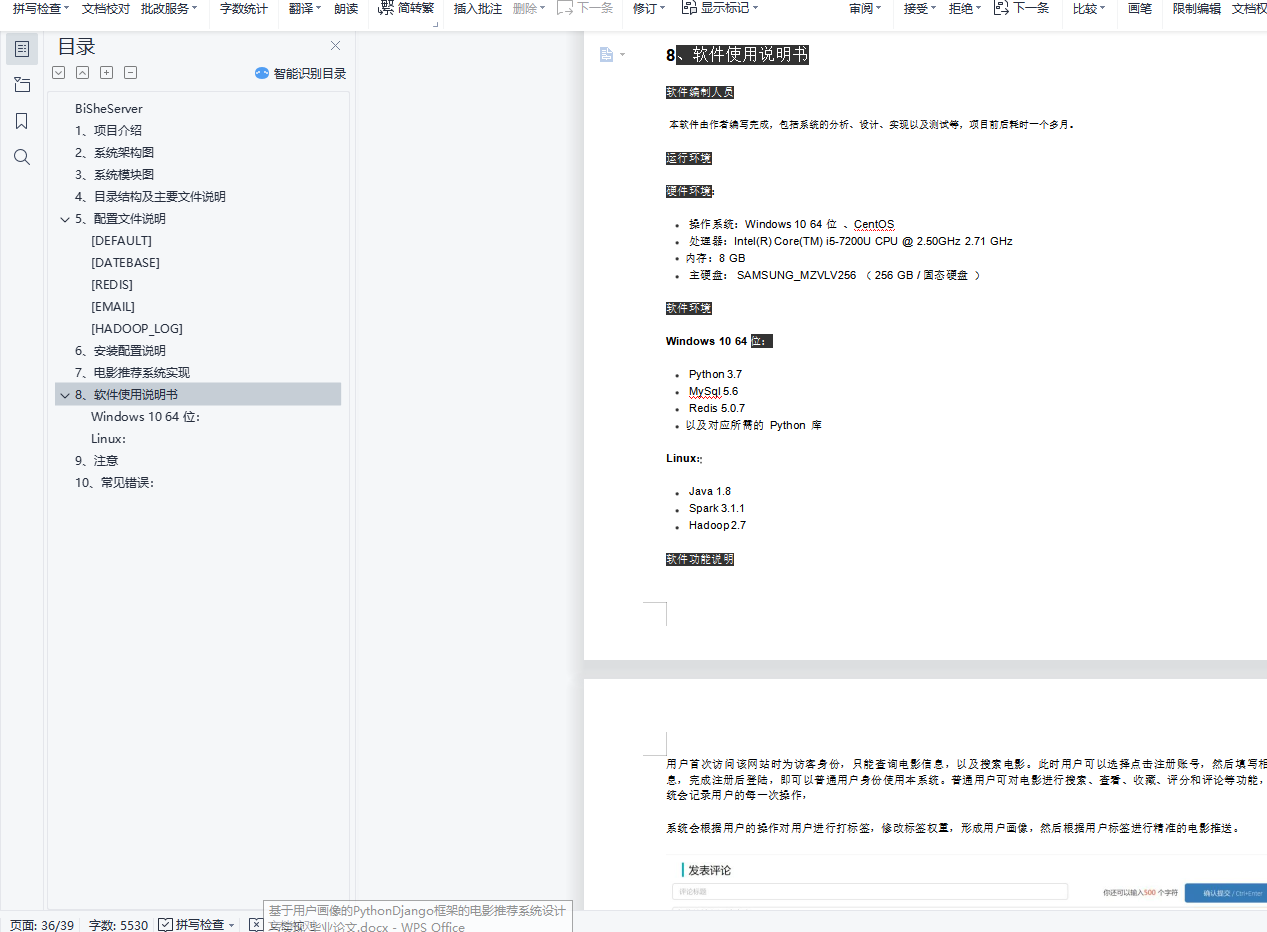1267x932 pixels.
Task: Select Linux: outline entry
Action: click(108, 438)
